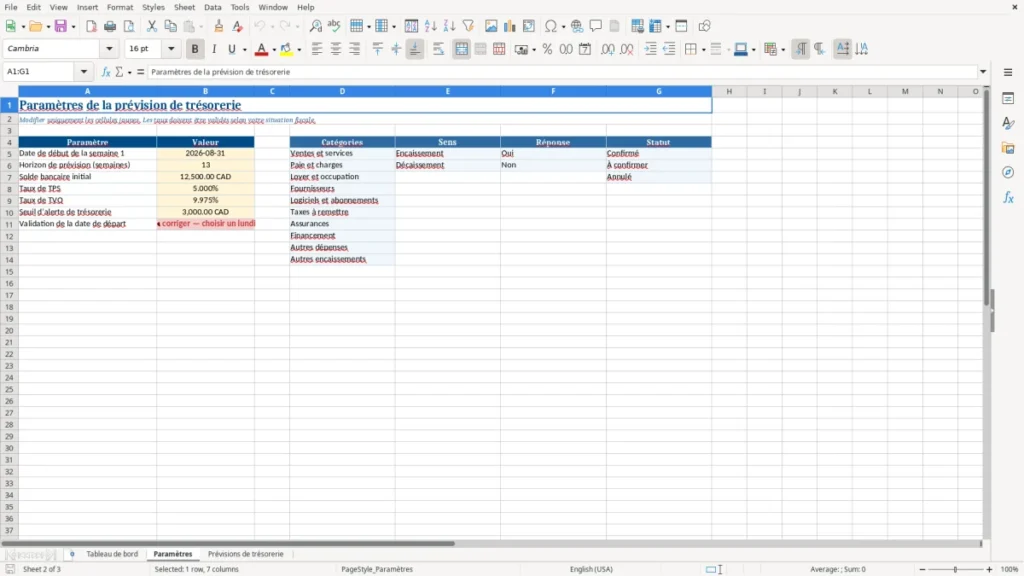
Task: Insert an image
Action: (x=491, y=26)
